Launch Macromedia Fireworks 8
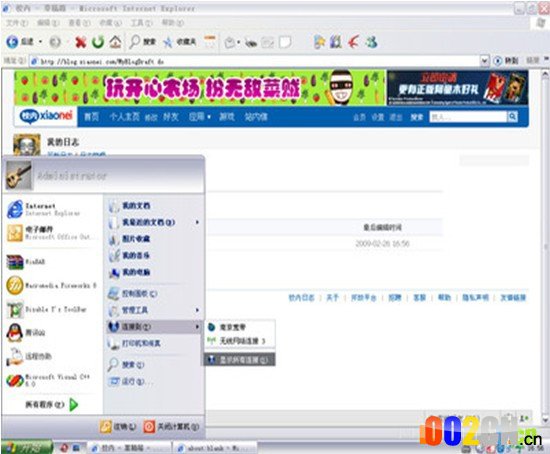550x454 pixels. [x=52, y=285]
